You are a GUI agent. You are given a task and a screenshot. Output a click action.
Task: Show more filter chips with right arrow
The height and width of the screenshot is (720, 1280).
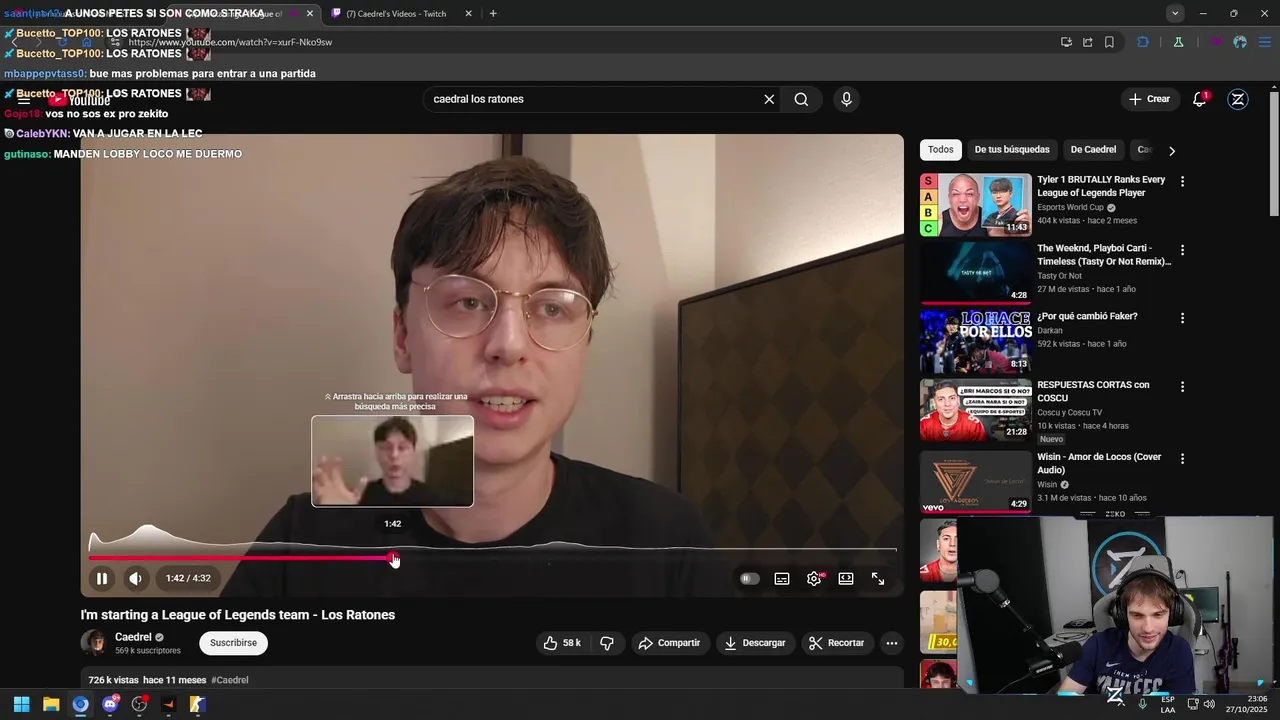1172,150
